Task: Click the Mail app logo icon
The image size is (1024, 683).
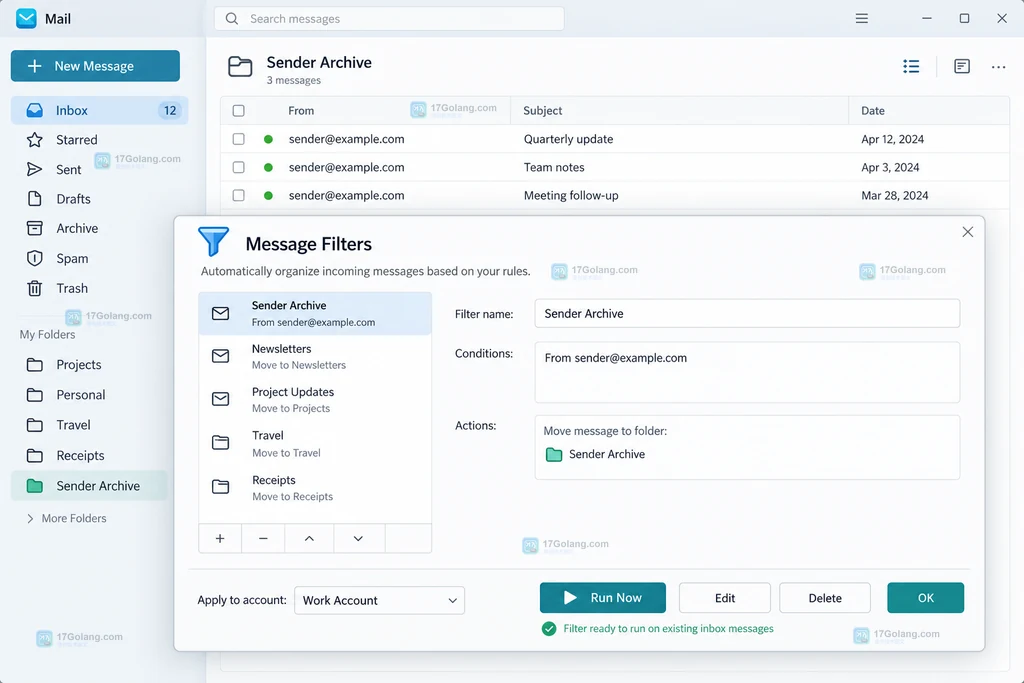Action: coord(26,18)
